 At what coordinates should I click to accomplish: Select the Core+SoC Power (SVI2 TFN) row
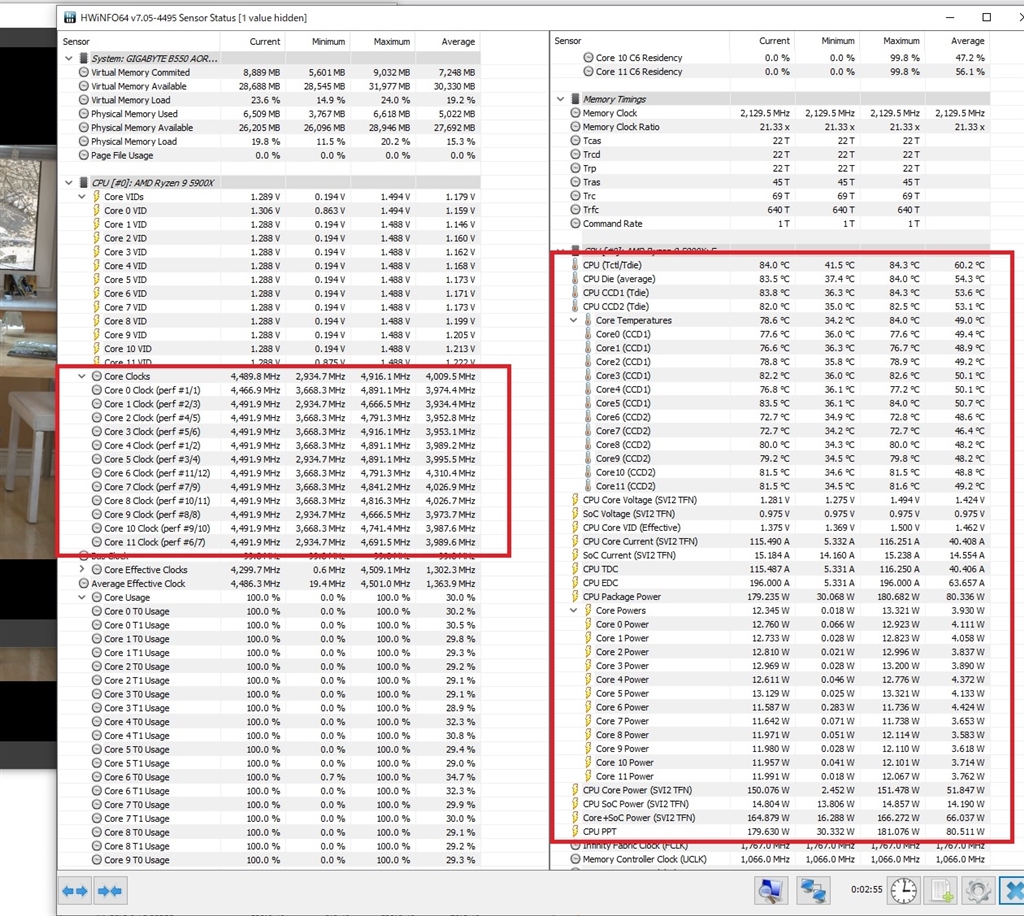tap(771, 817)
